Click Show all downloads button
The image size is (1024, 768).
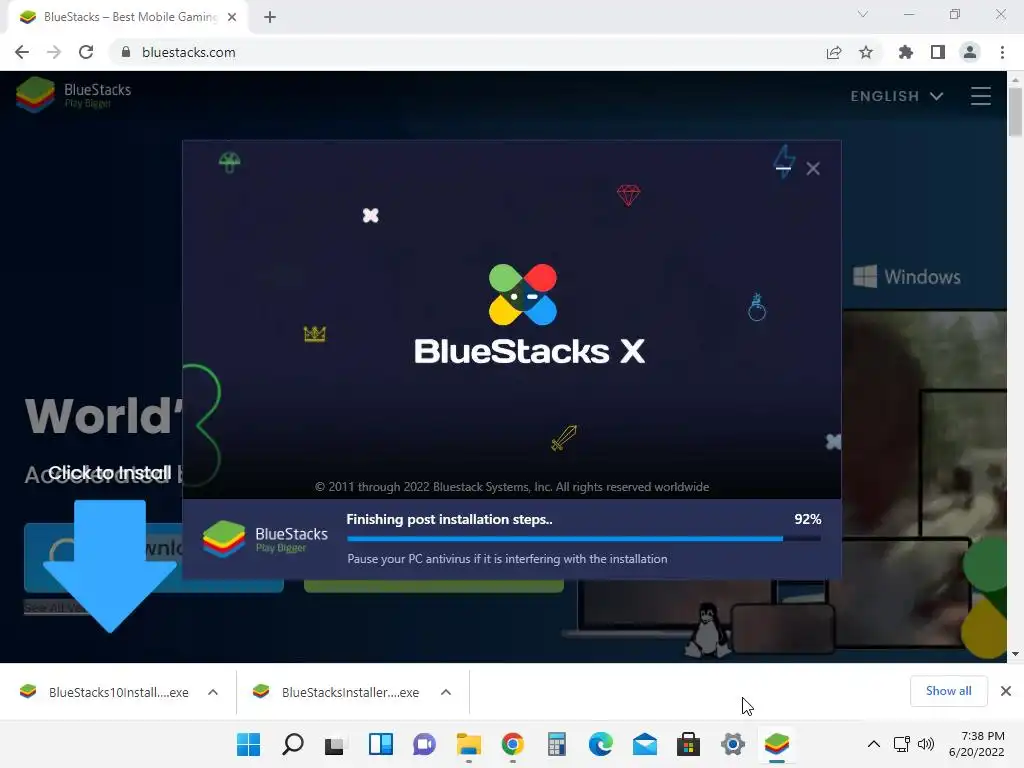[x=948, y=691]
